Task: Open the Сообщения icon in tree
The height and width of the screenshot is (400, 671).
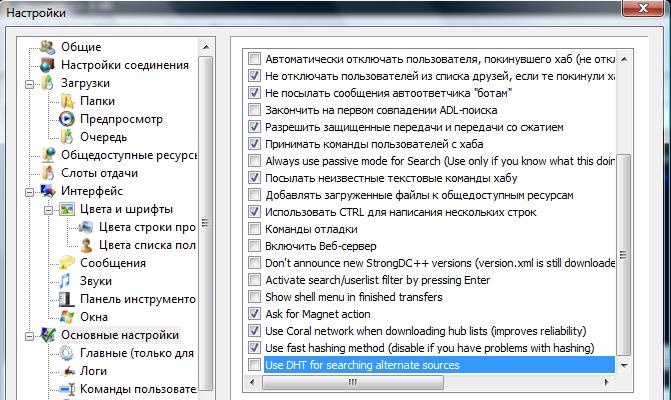Action: coord(68,263)
